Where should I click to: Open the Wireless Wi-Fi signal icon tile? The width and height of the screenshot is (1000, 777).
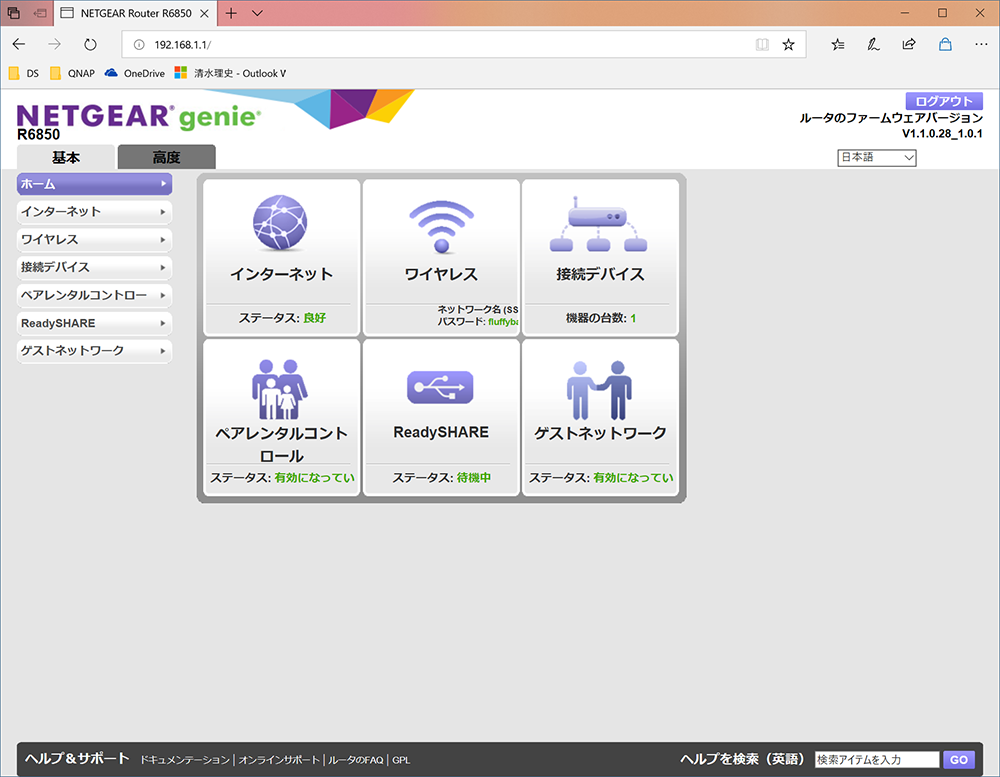[441, 226]
